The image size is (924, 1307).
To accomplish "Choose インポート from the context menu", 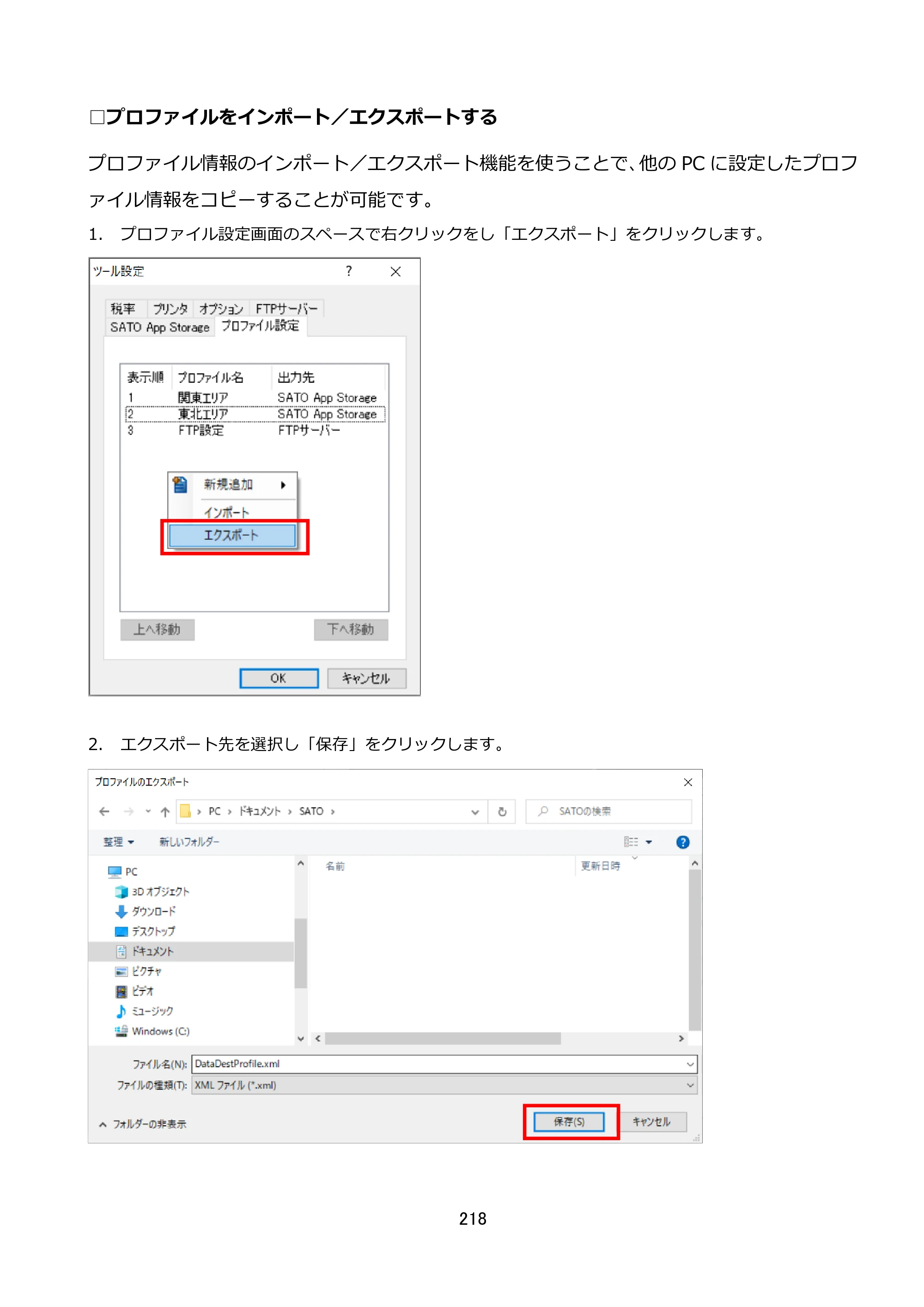I will [233, 513].
